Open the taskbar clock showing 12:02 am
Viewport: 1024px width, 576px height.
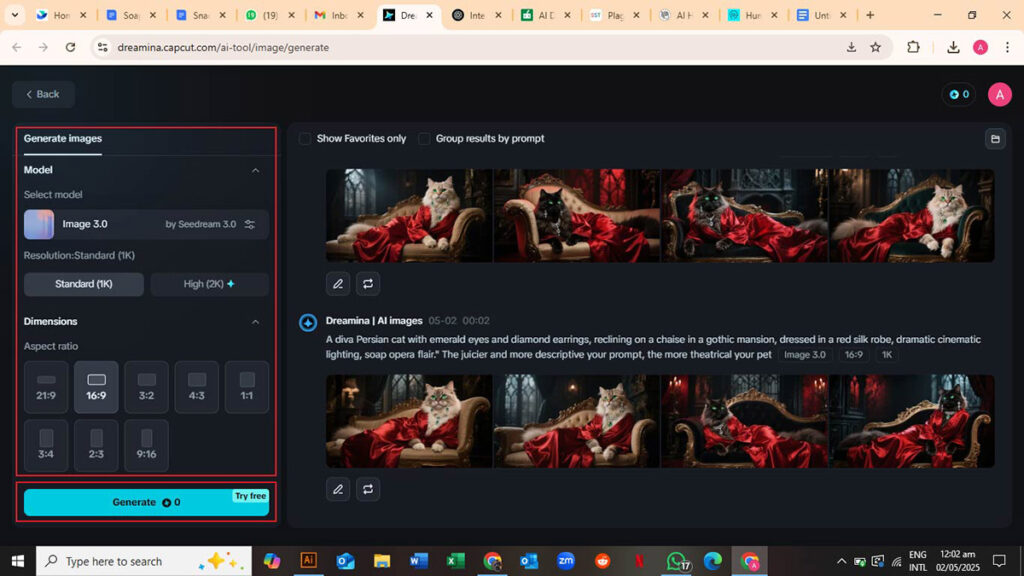[x=957, y=561]
